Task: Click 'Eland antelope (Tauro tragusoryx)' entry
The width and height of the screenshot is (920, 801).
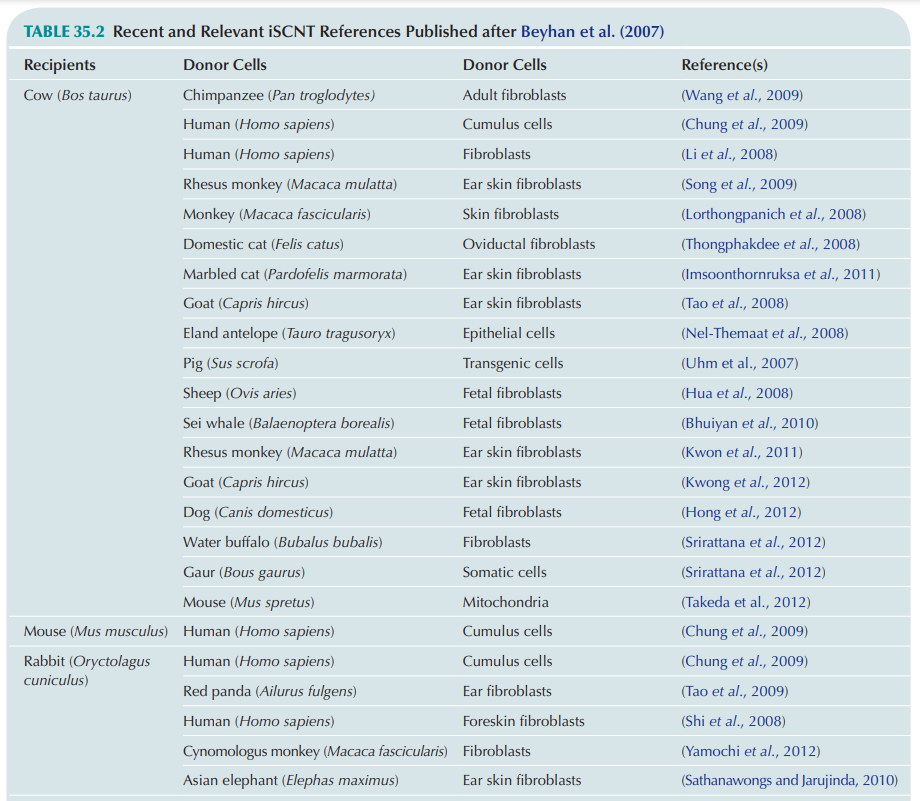Action: click(289, 333)
